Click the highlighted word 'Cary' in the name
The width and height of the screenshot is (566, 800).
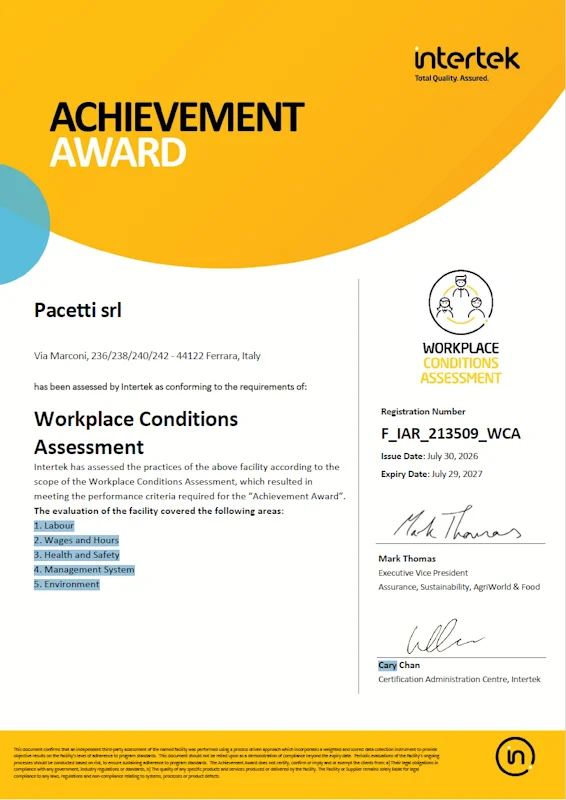point(387,665)
